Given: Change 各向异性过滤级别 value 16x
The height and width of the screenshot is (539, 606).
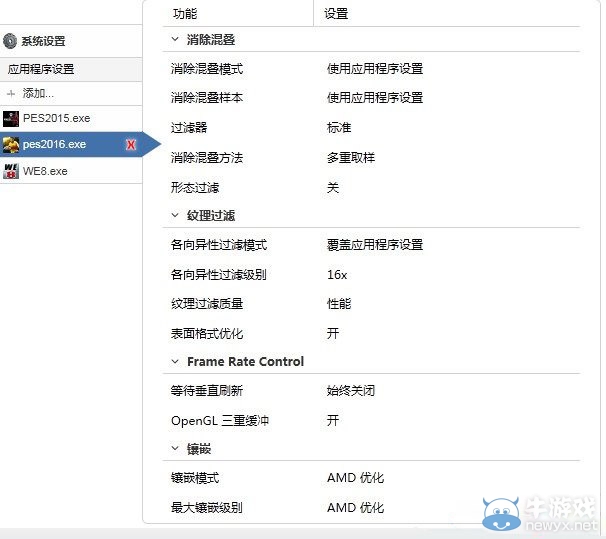Looking at the screenshot, I should click(337, 275).
